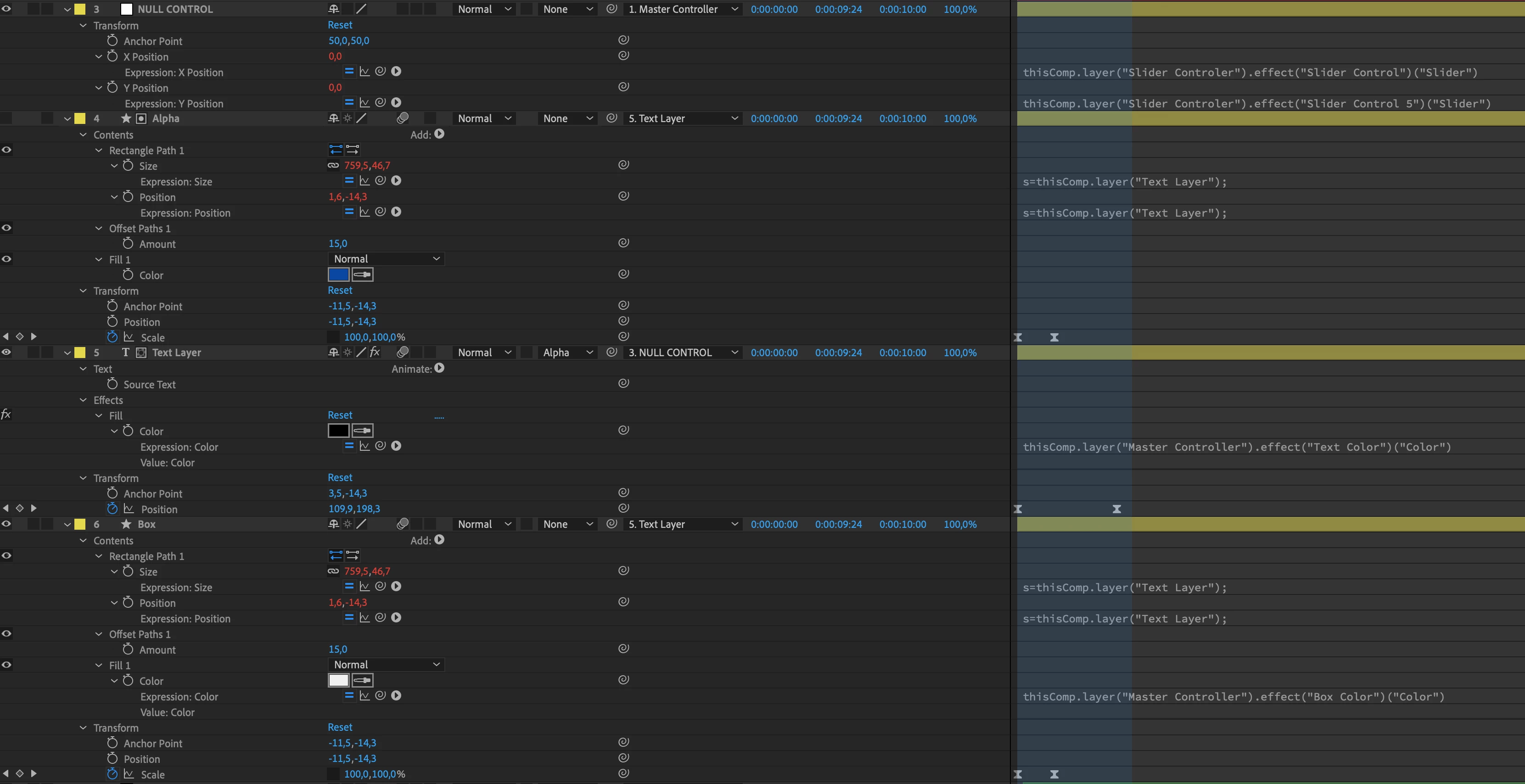Toggle the Size constrain proportions link on Alpha

(x=333, y=165)
